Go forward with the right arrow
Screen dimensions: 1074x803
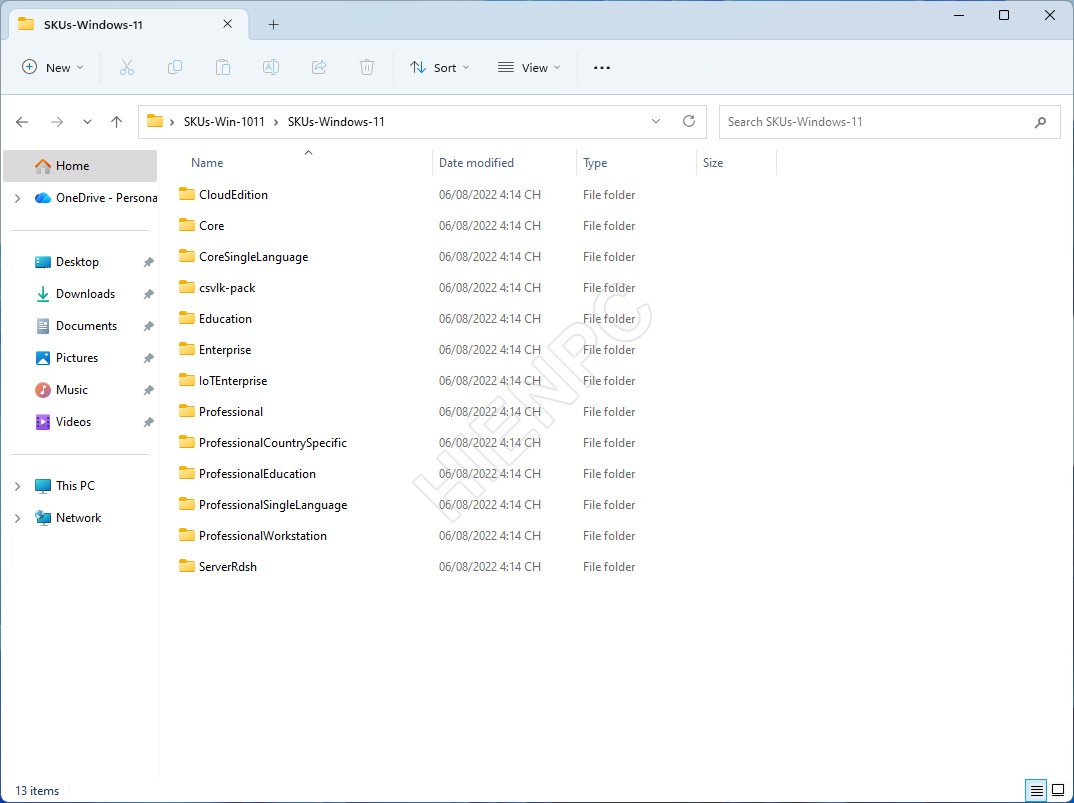[57, 122]
